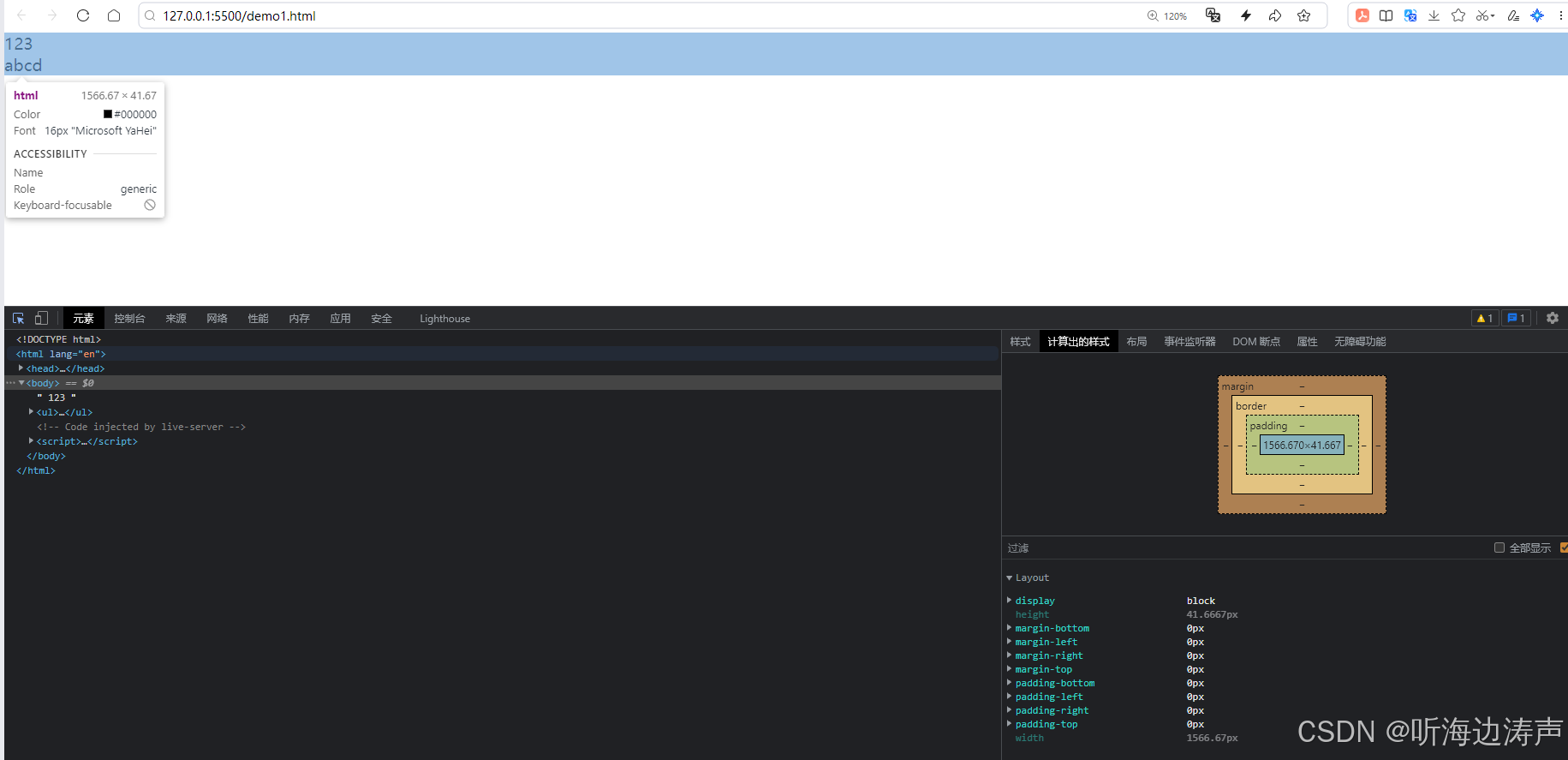
Task: Open the 属性 side tab
Action: 1307,342
